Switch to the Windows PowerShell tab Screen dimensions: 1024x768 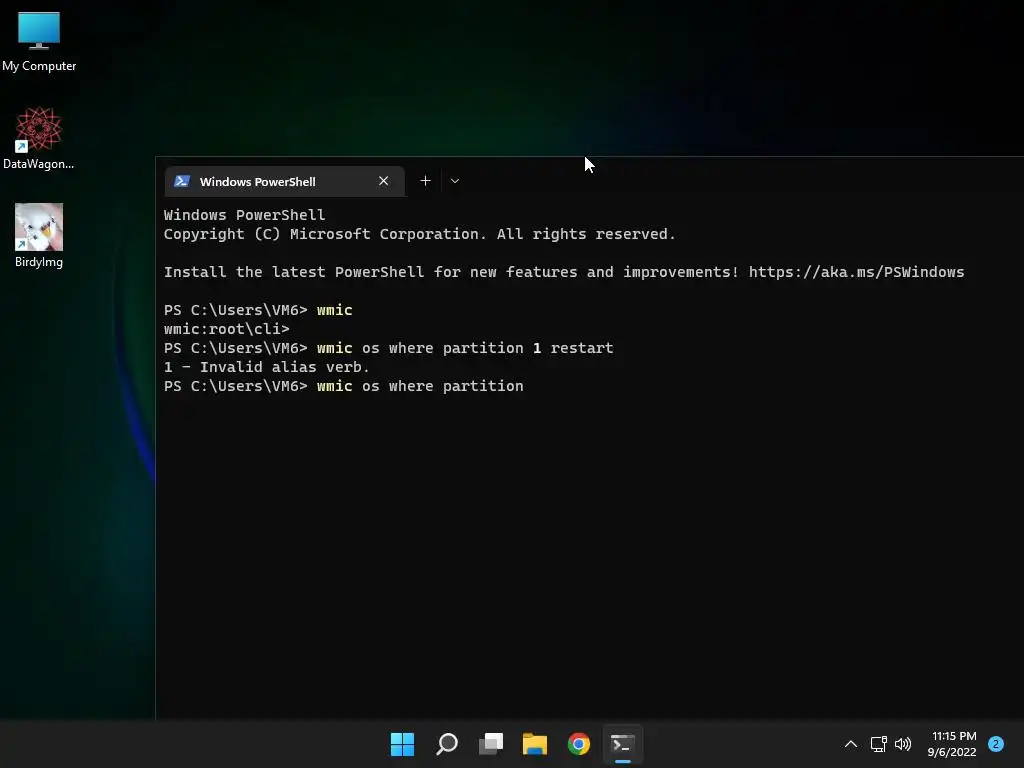285,182
